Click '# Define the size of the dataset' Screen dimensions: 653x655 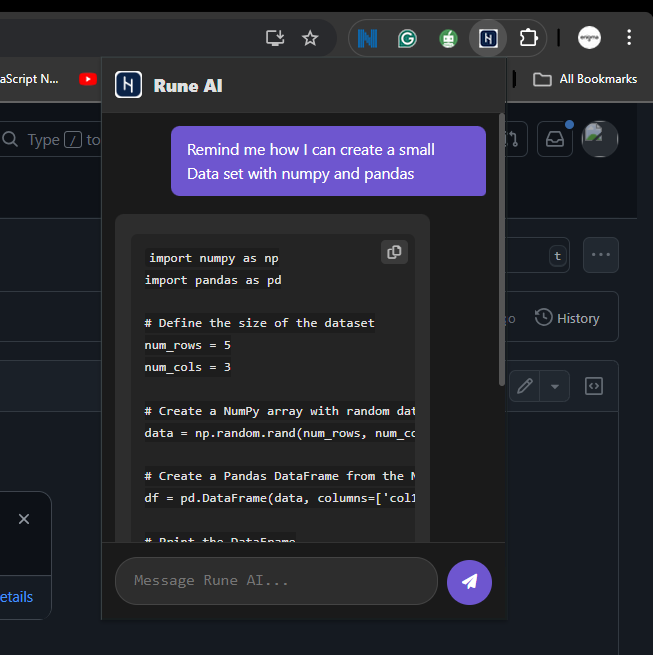point(259,323)
